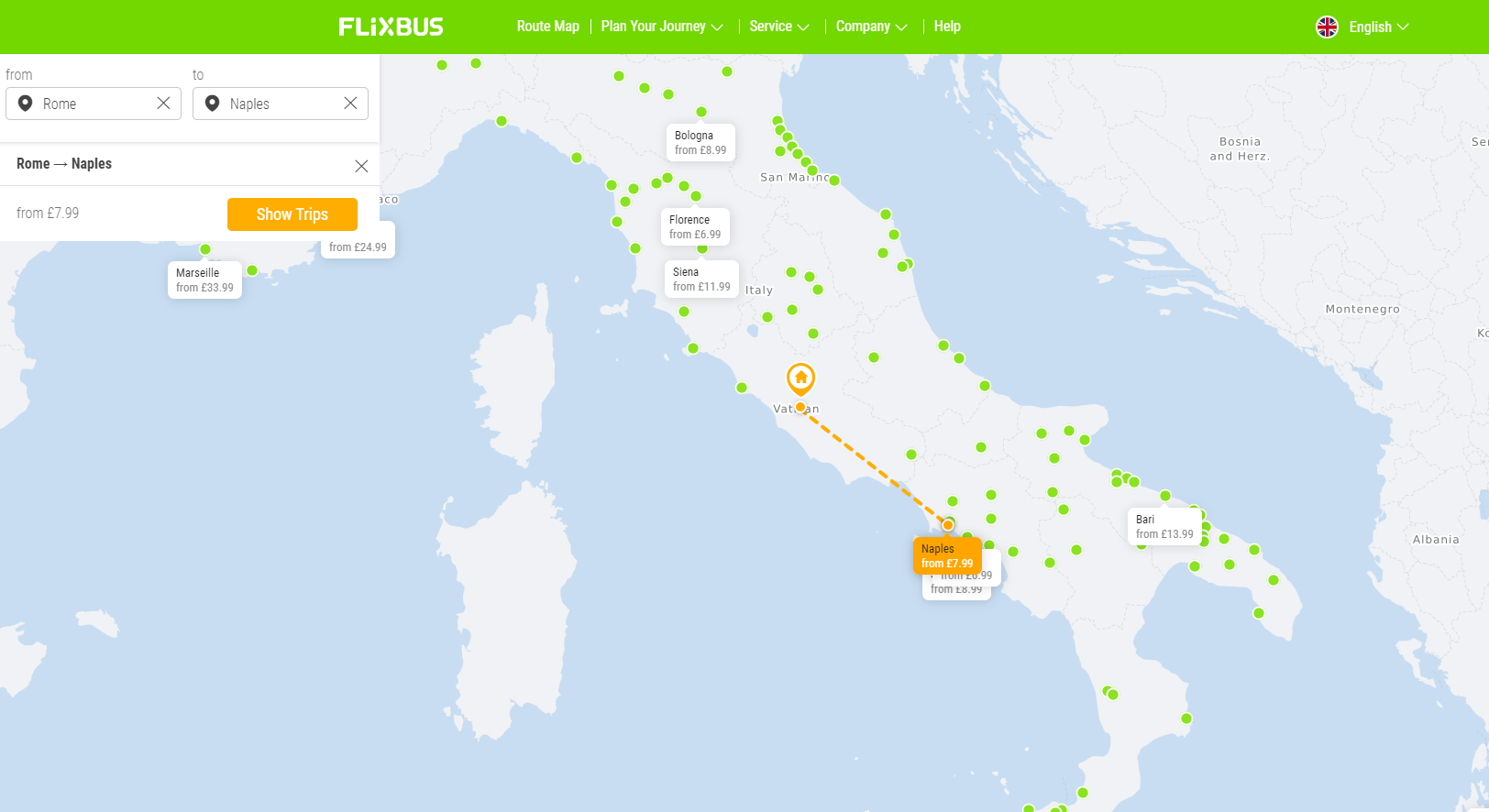The image size is (1489, 812).
Task: Click the FlixBus logo
Action: (x=391, y=27)
